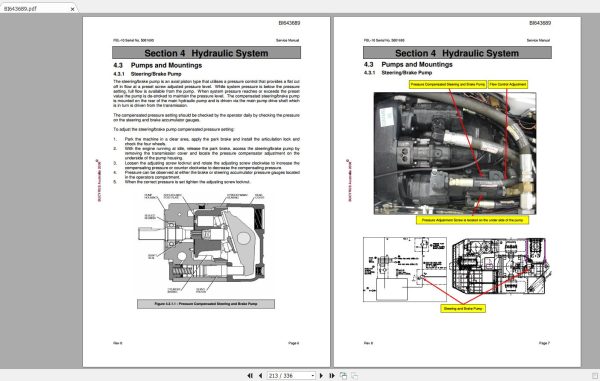This screenshot has height=381, width=600.
Task: Click the pump cross-section diagram
Action: point(202,244)
